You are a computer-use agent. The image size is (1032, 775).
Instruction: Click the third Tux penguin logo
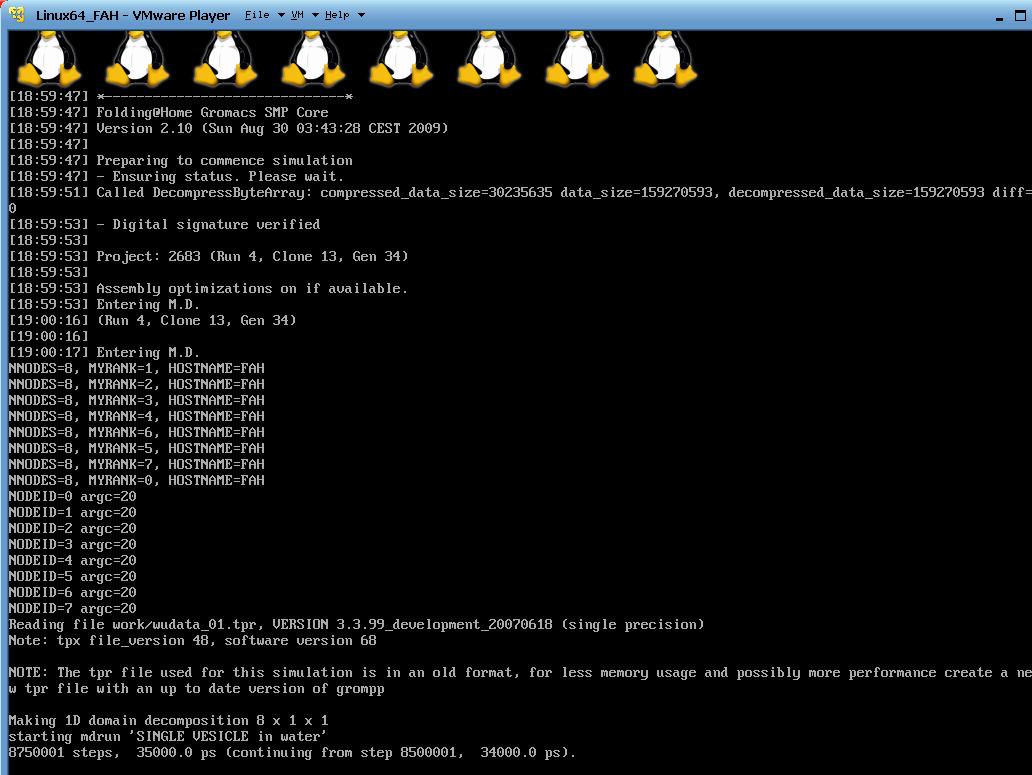click(226, 59)
